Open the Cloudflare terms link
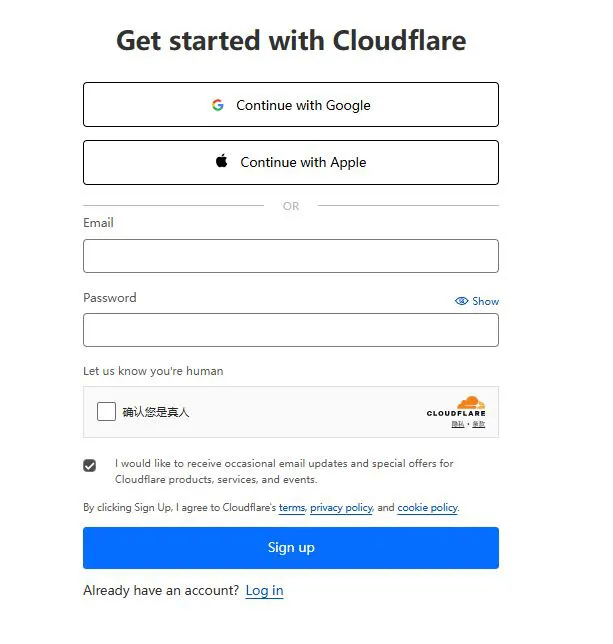613x644 pixels. 292,508
